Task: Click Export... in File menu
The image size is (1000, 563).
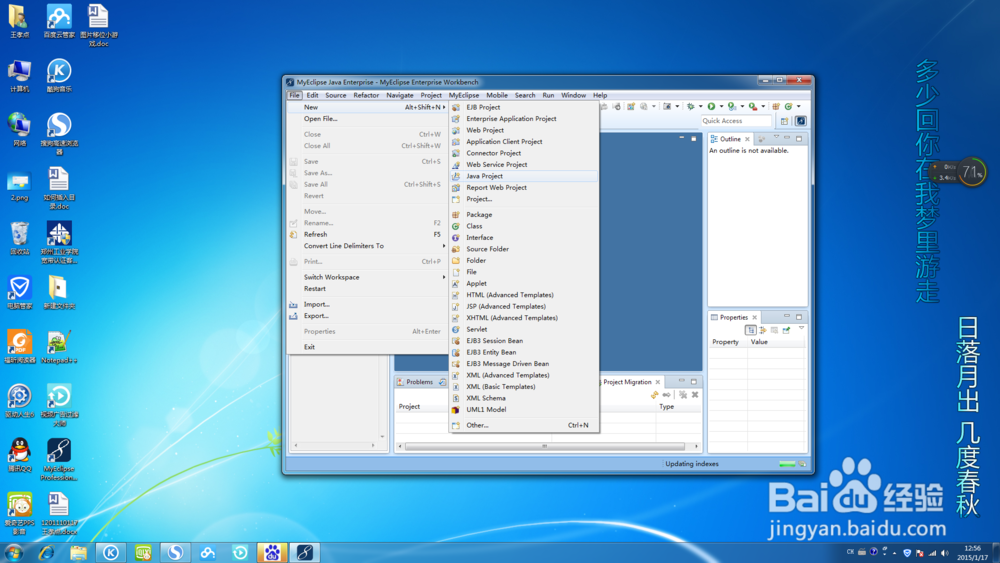Action: [x=367, y=316]
